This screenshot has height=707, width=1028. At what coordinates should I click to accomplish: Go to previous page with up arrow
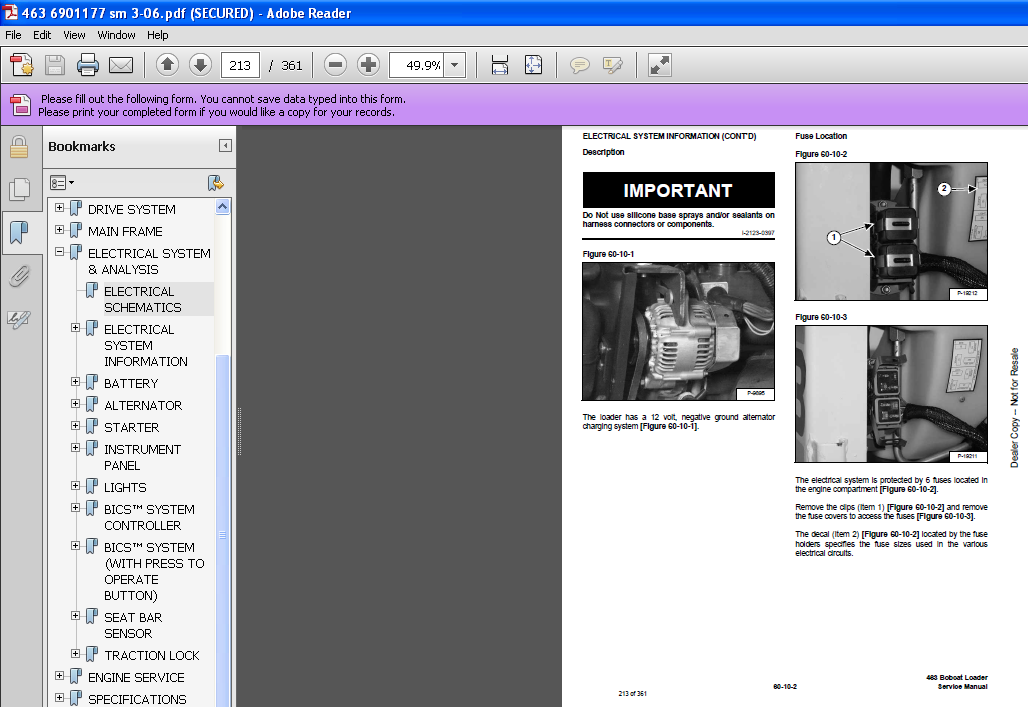(x=167, y=65)
